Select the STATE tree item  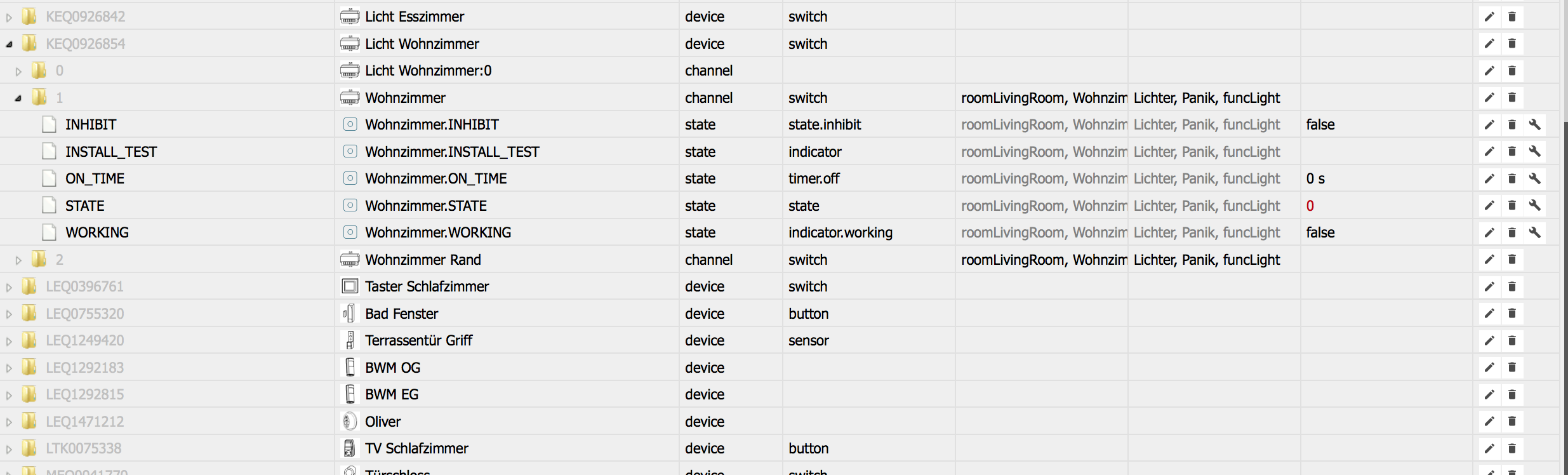coord(84,206)
